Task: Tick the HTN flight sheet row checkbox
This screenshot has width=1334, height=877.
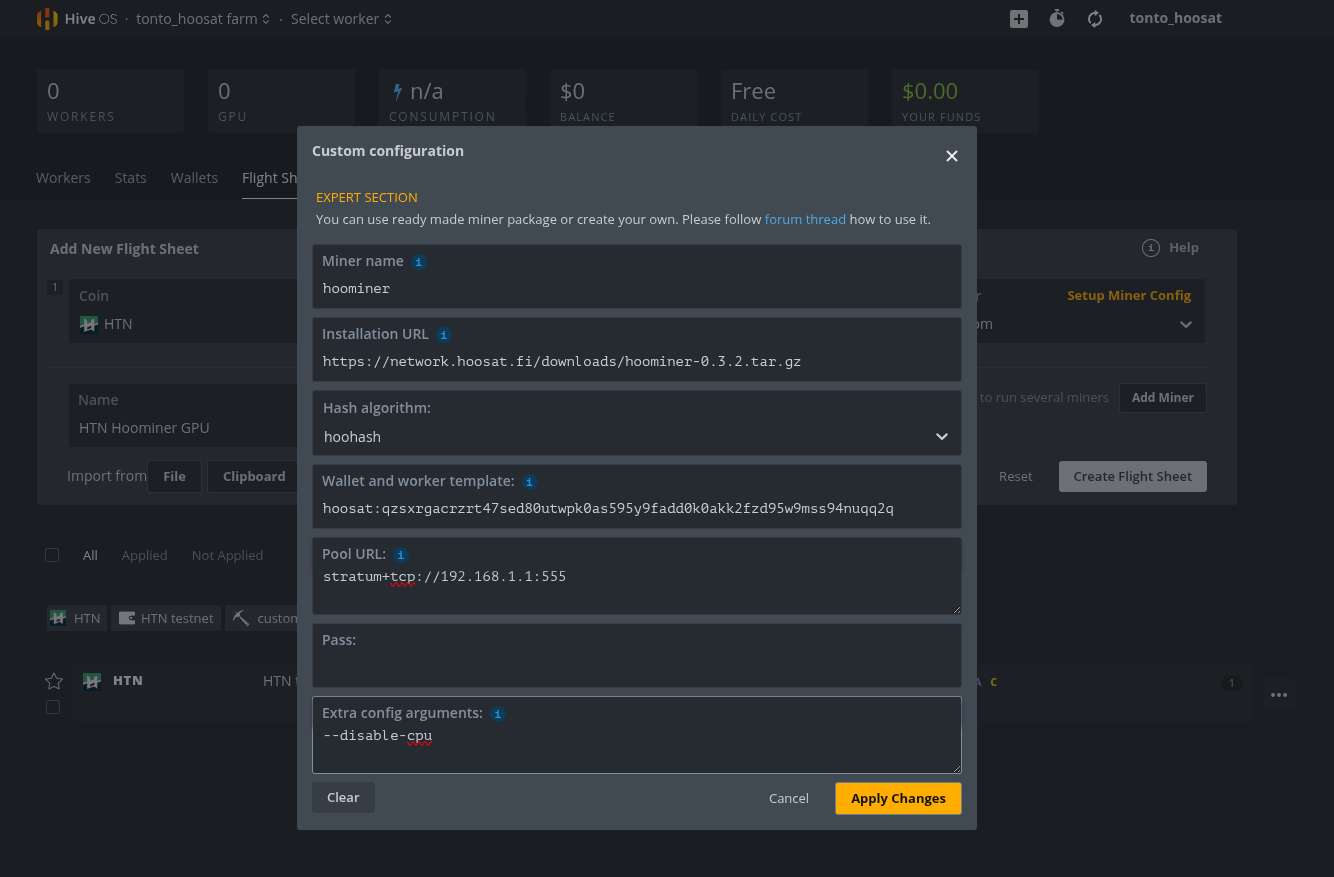Action: pyautogui.click(x=53, y=707)
